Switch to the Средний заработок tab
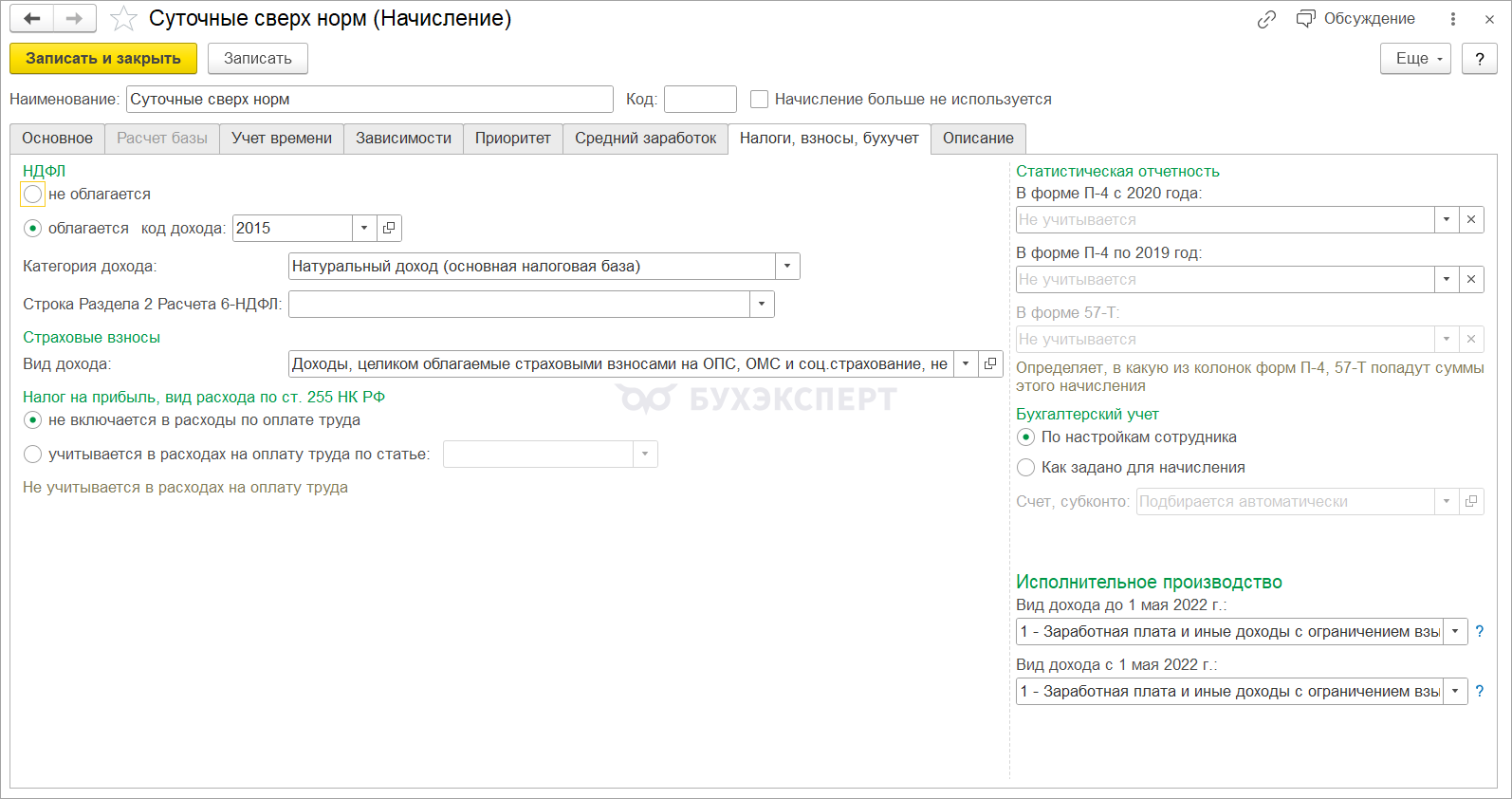 [x=645, y=139]
